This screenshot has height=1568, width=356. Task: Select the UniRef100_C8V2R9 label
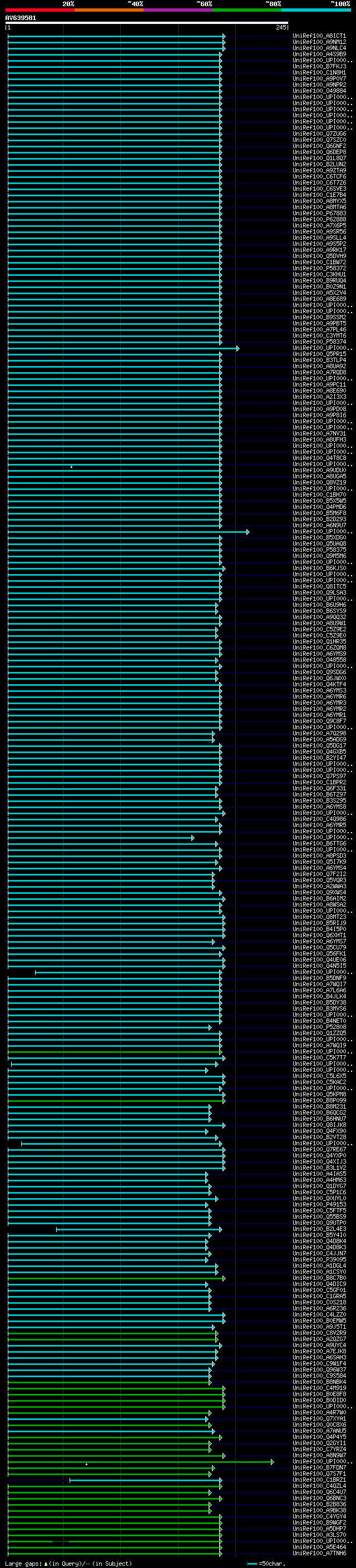(x=319, y=1332)
